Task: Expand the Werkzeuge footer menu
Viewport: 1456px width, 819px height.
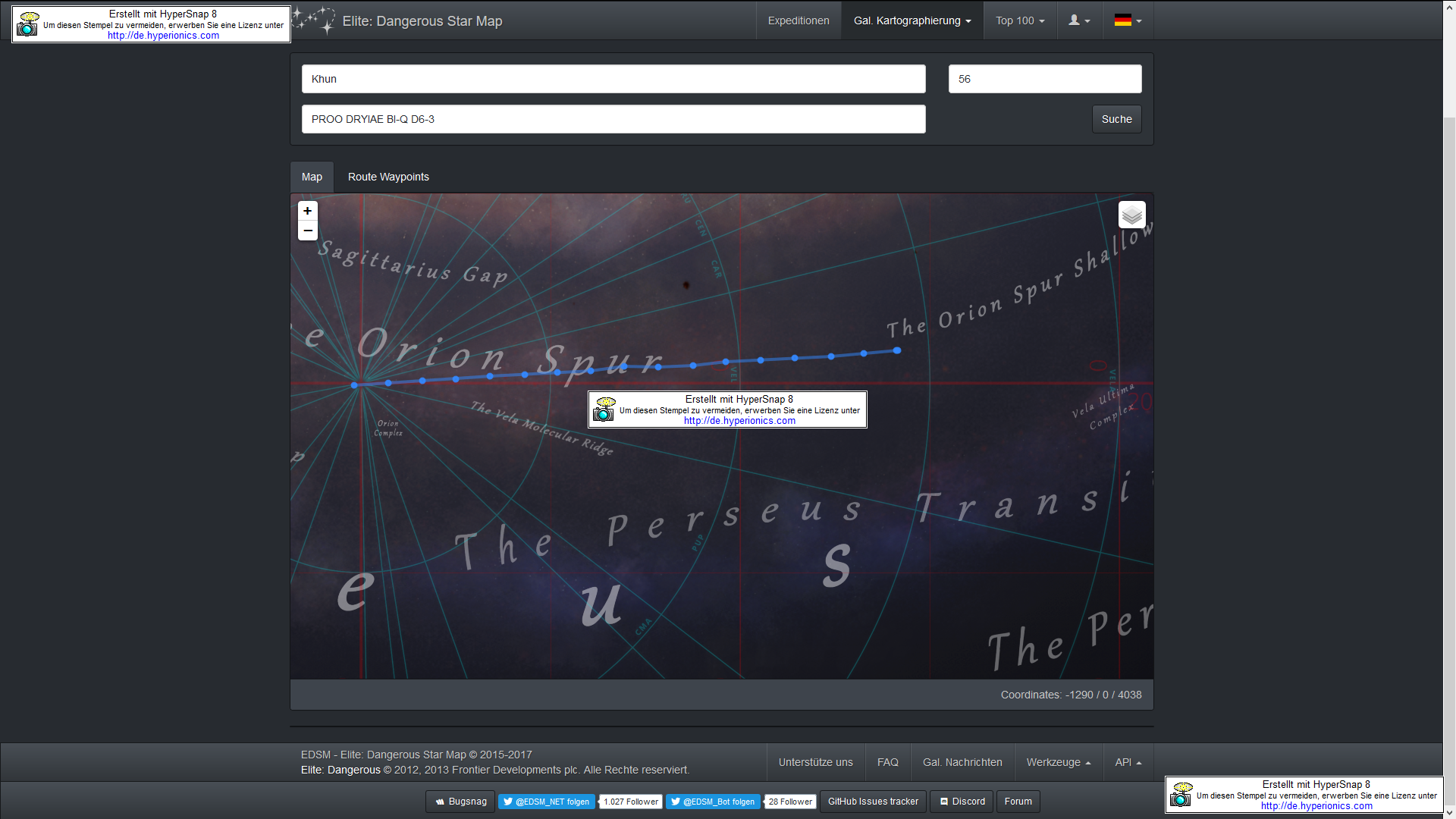Action: tap(1058, 762)
